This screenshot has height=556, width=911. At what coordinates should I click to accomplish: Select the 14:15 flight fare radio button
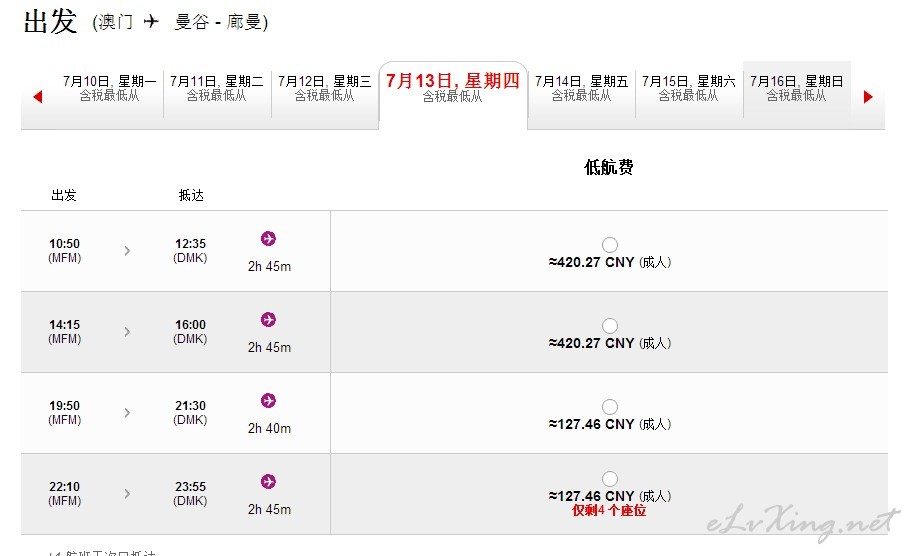coord(609,325)
